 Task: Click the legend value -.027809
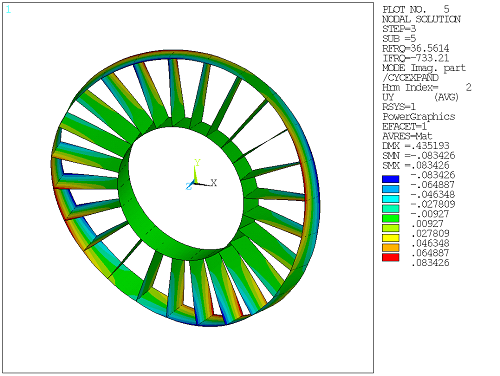[433, 204]
